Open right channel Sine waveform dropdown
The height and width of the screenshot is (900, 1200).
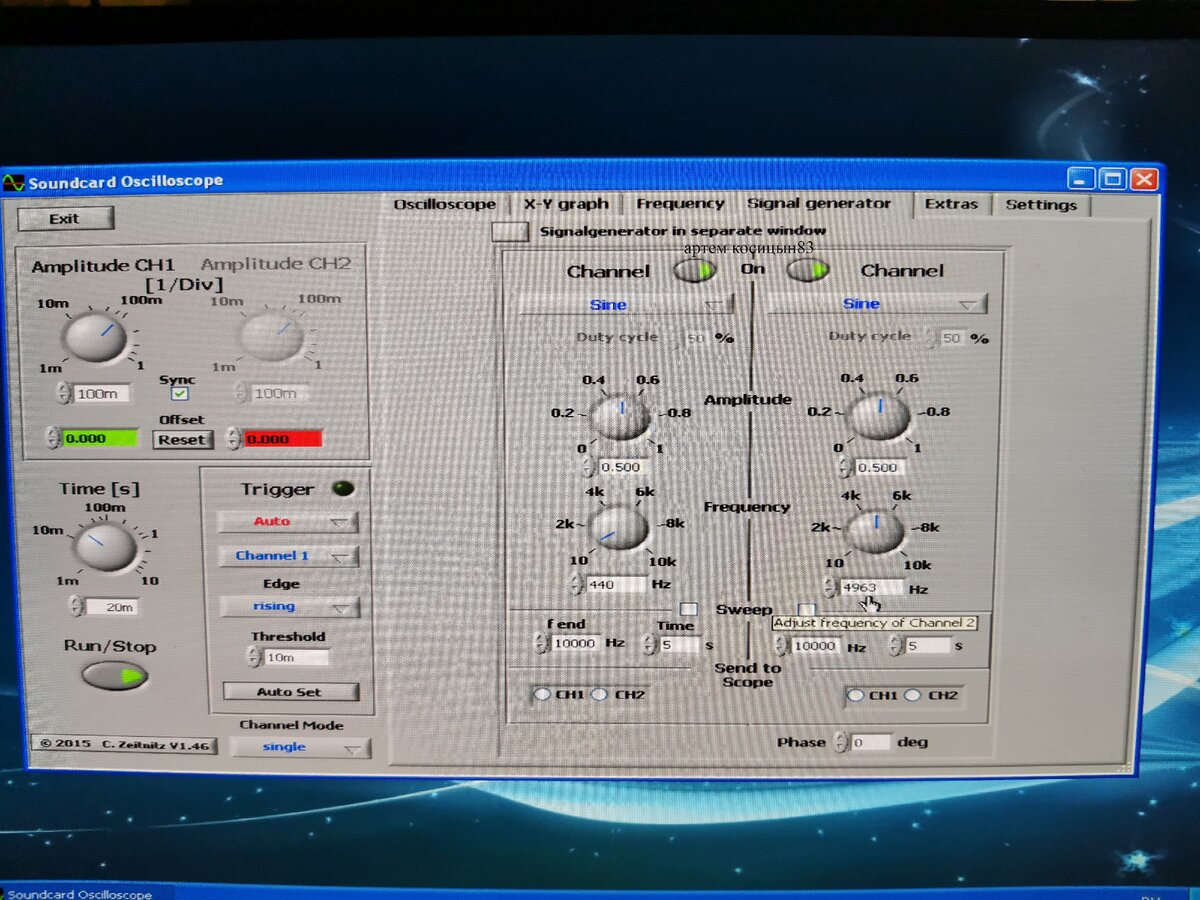[877, 304]
